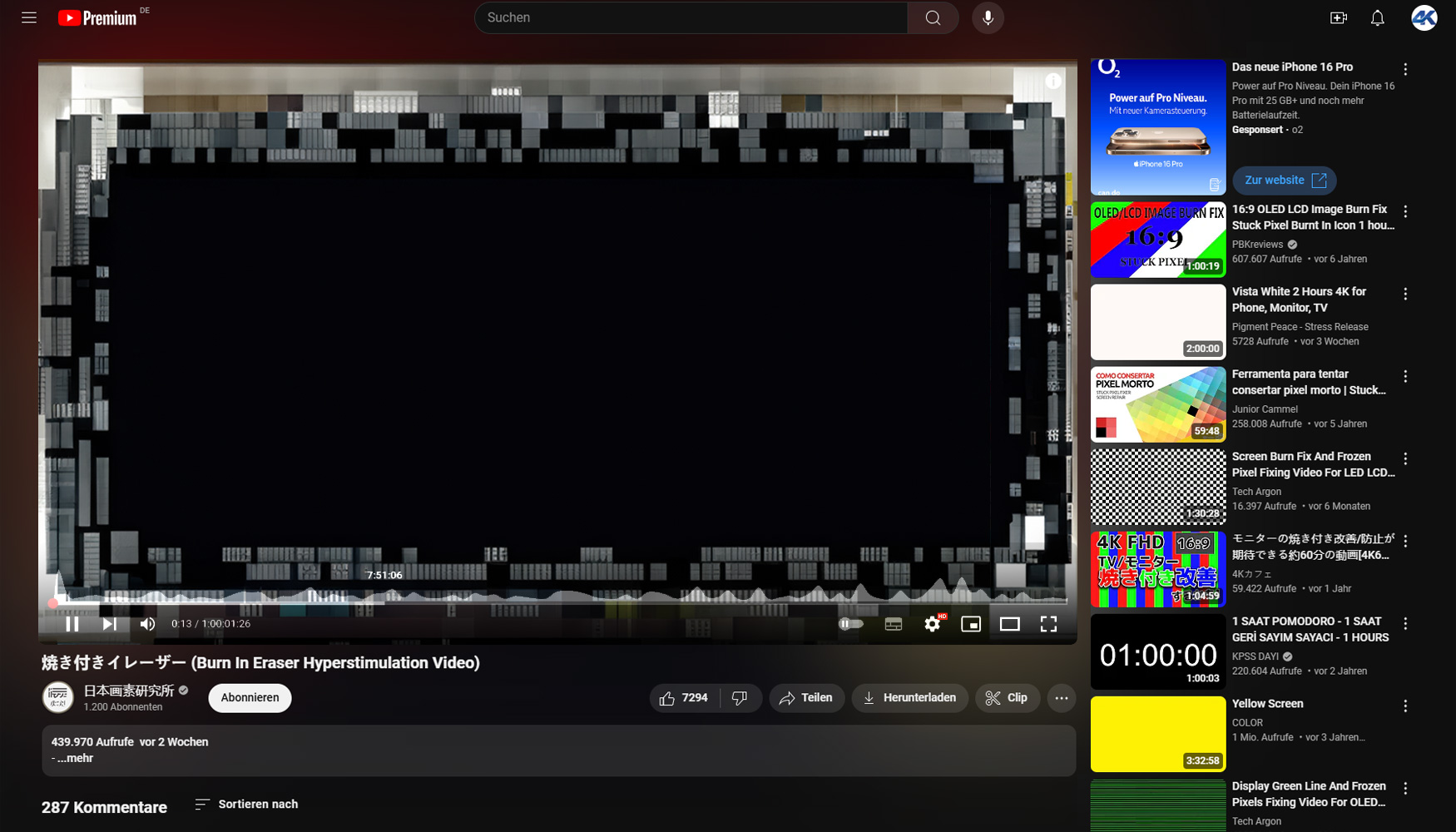Toggle the autoplay switch

[850, 624]
